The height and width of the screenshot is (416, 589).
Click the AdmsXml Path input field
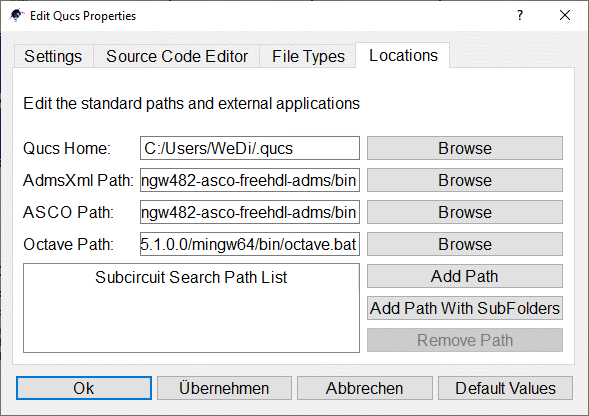250,180
